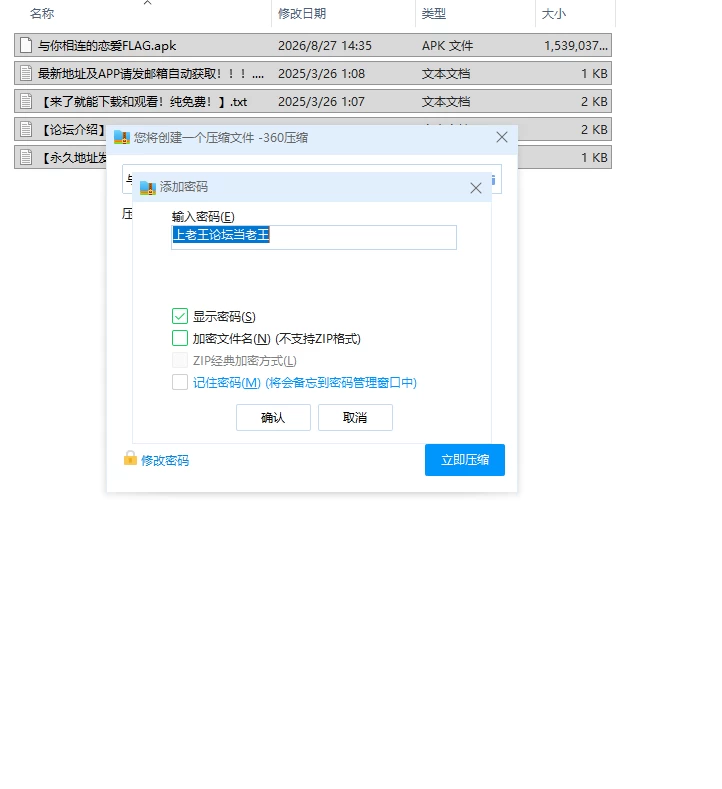
Task: Click the 显示密码(S) label text
Action: point(224,317)
